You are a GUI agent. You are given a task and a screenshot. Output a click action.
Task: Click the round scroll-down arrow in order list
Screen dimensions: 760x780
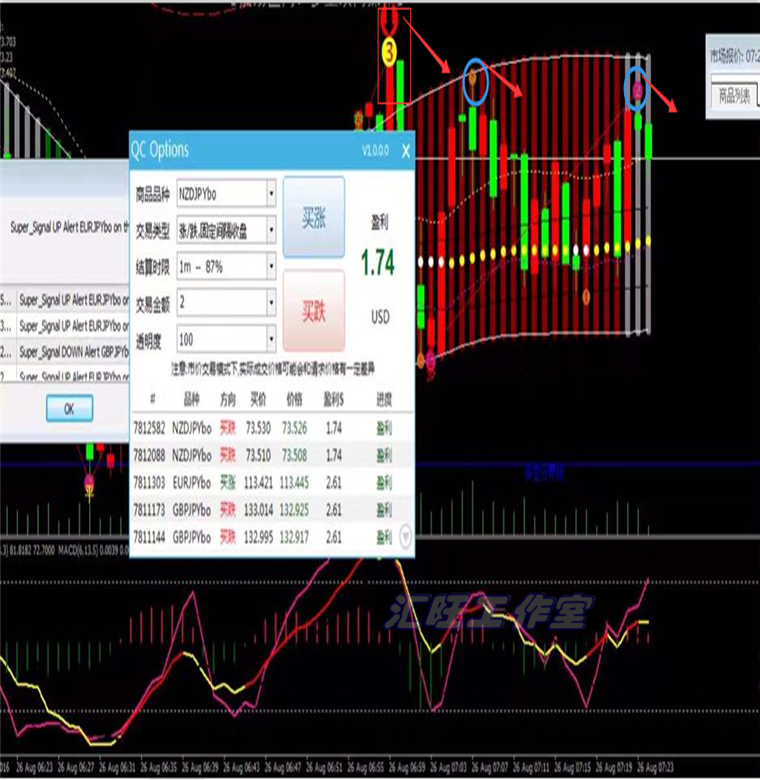(405, 535)
